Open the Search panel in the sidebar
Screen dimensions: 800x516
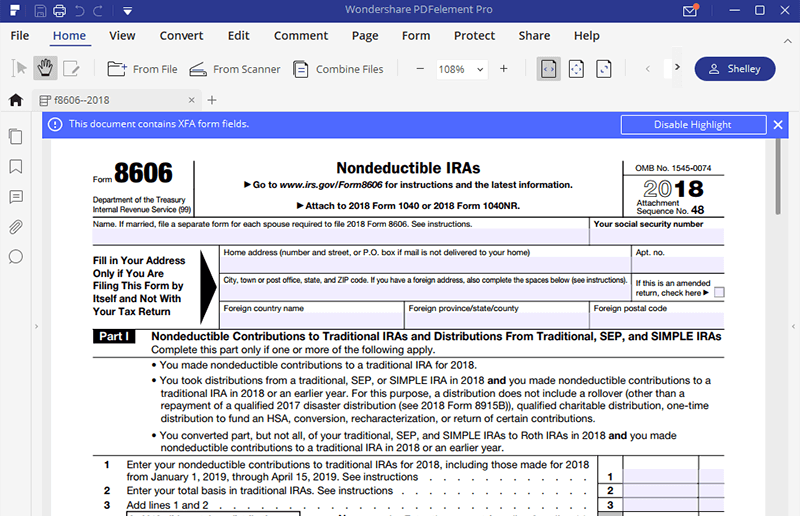click(x=15, y=257)
